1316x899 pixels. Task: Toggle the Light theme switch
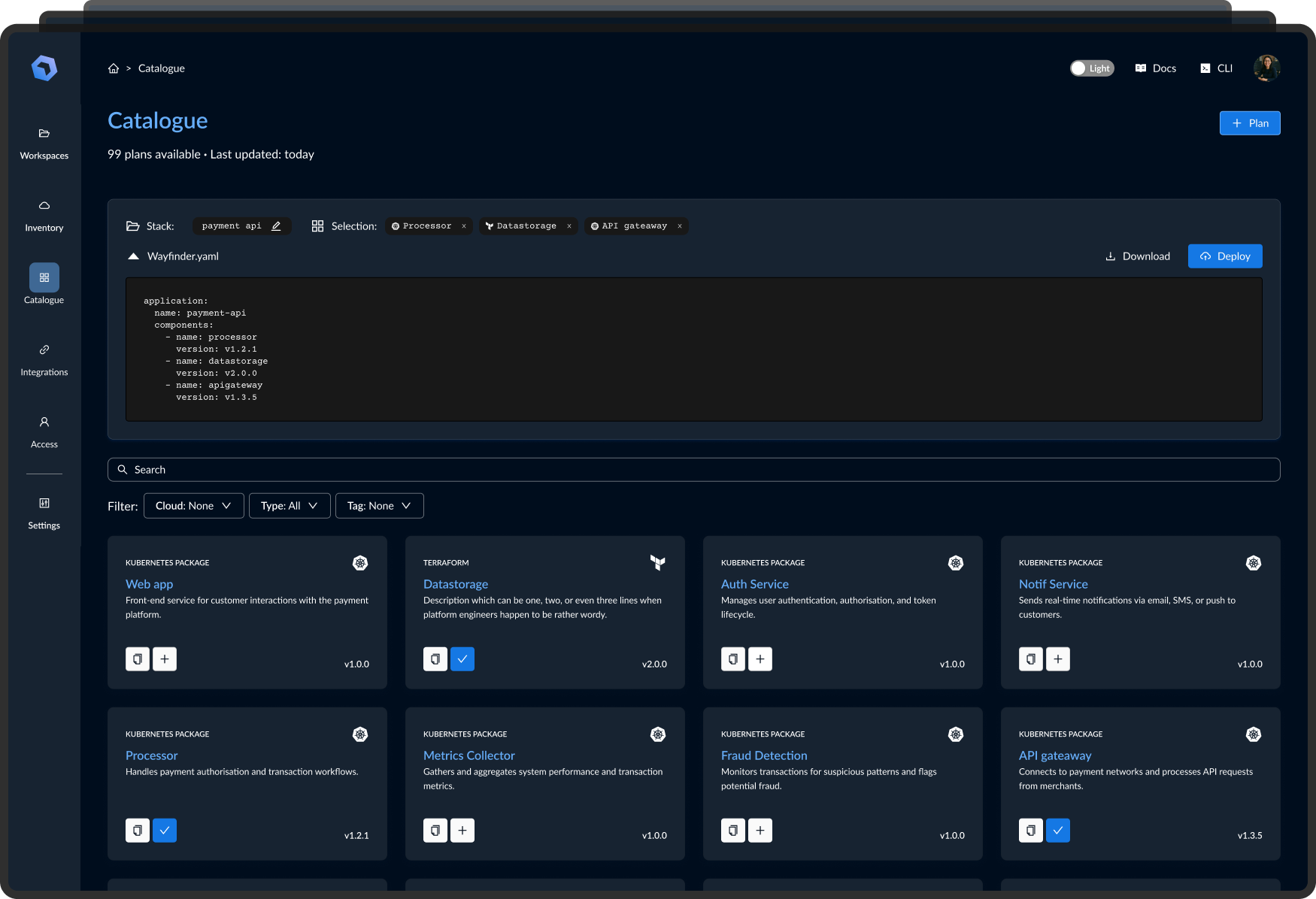[1092, 68]
